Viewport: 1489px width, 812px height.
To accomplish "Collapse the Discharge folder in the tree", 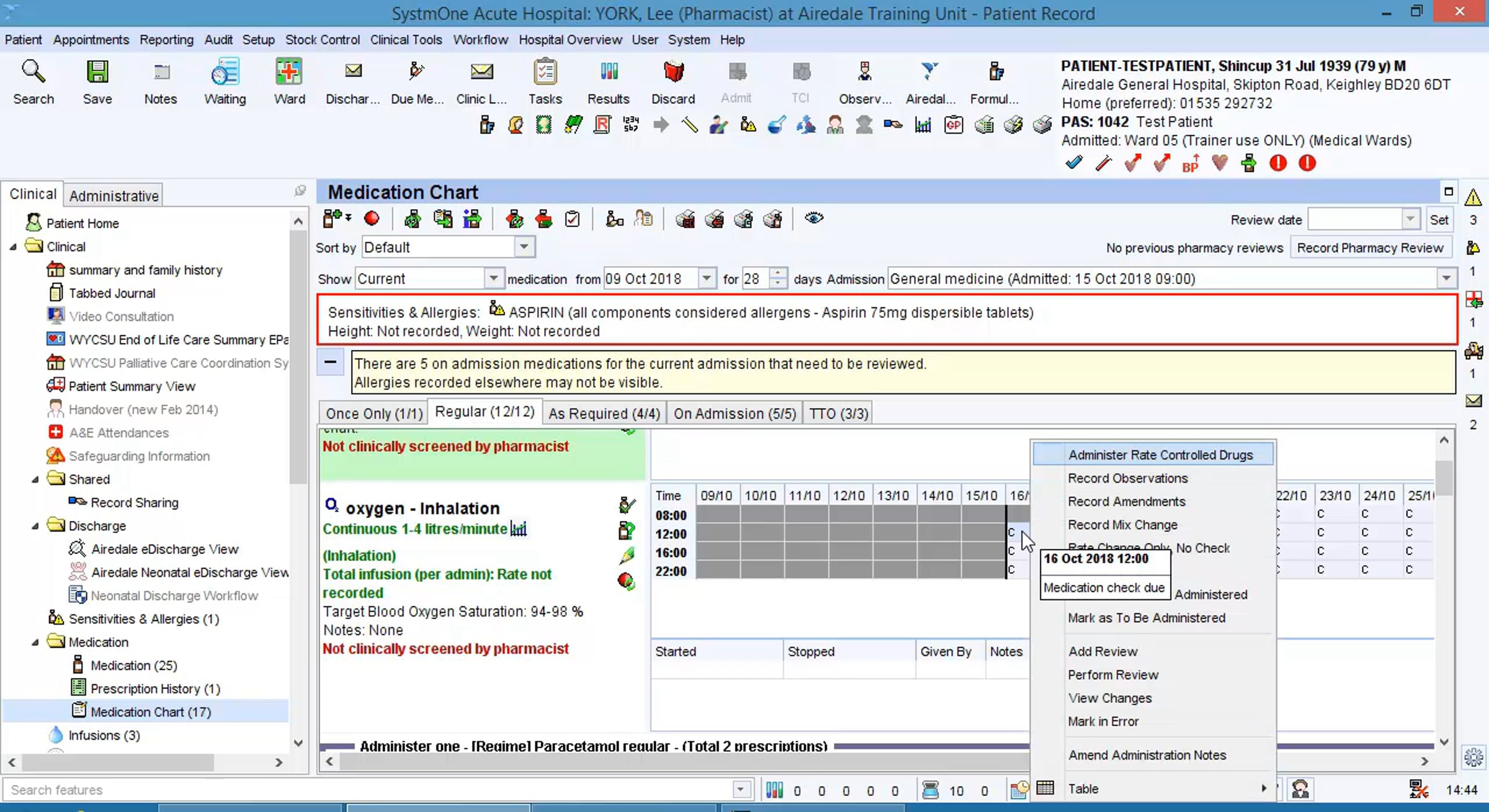I will (x=35, y=526).
